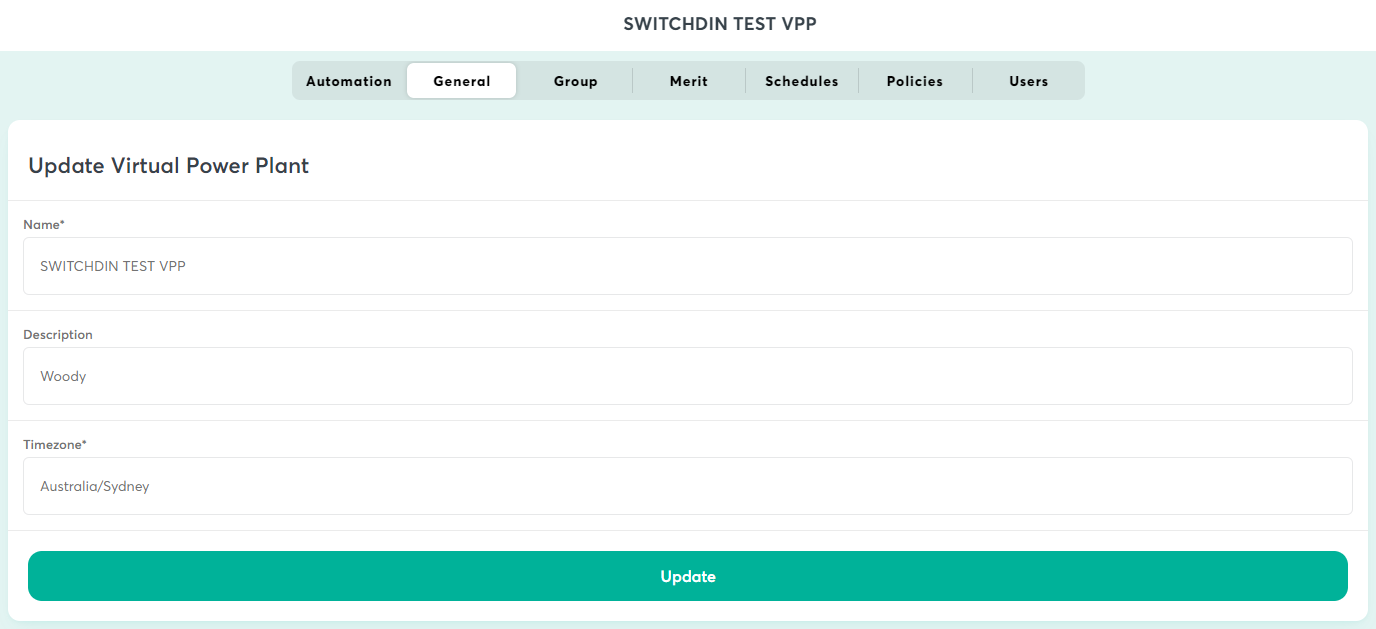The image size is (1376, 629).
Task: Click the Name input field
Action: click(x=688, y=266)
